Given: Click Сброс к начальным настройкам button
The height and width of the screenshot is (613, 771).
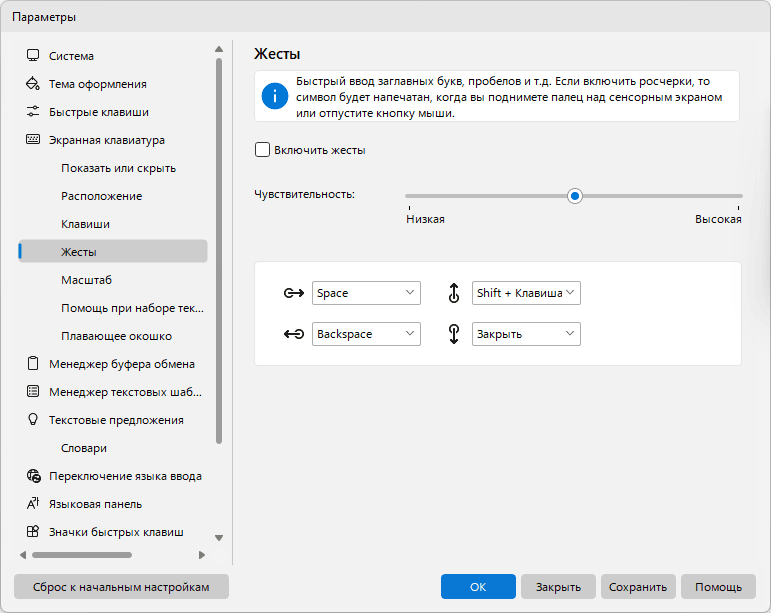Looking at the screenshot, I should pos(121,586).
